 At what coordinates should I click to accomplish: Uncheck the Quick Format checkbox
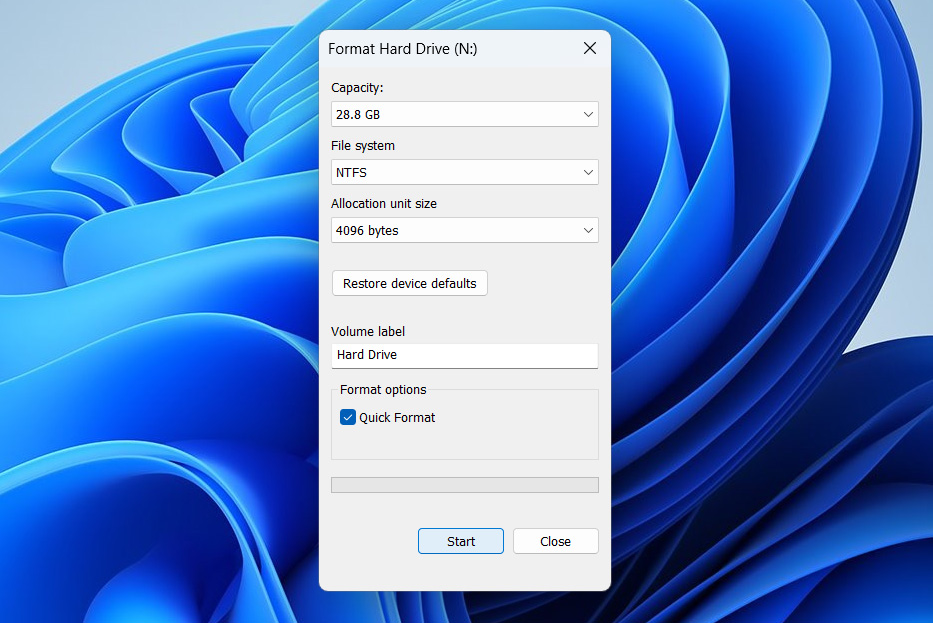[x=348, y=418]
